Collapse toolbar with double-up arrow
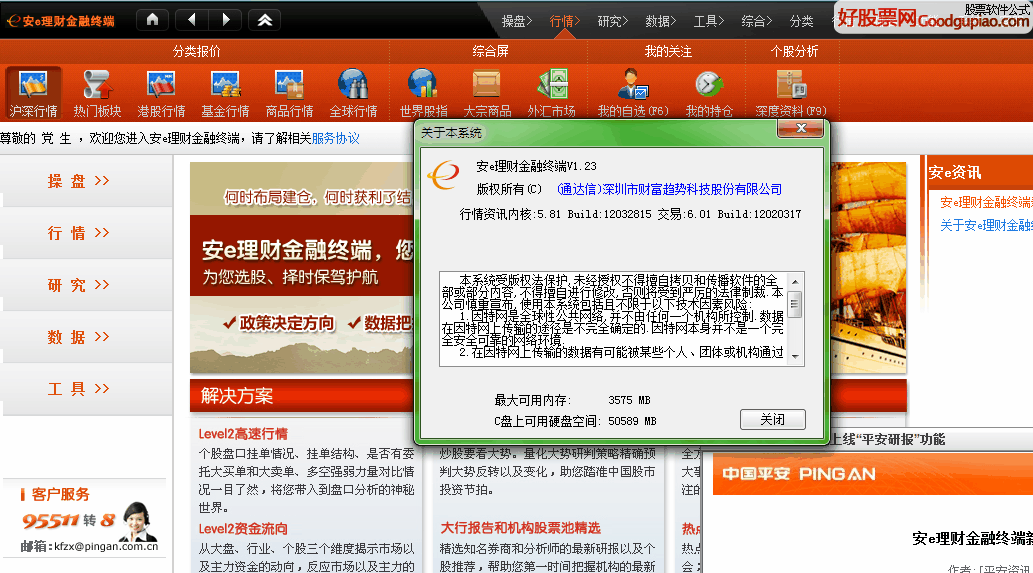1033x573 pixels. coord(265,20)
